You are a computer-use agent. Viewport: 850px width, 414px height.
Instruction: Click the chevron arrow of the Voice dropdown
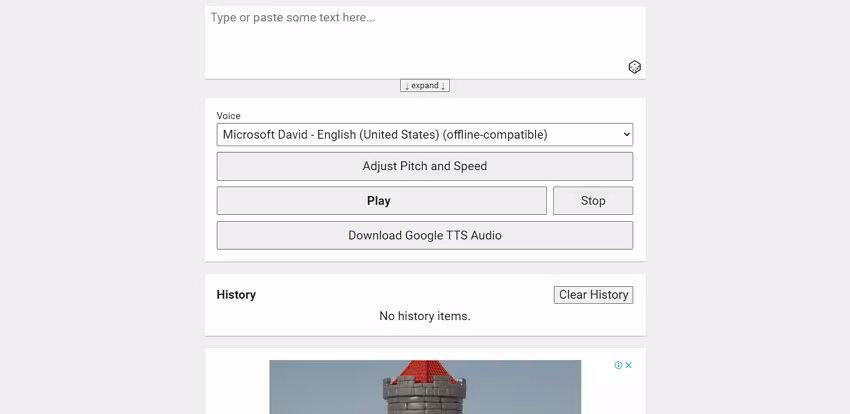coord(626,134)
